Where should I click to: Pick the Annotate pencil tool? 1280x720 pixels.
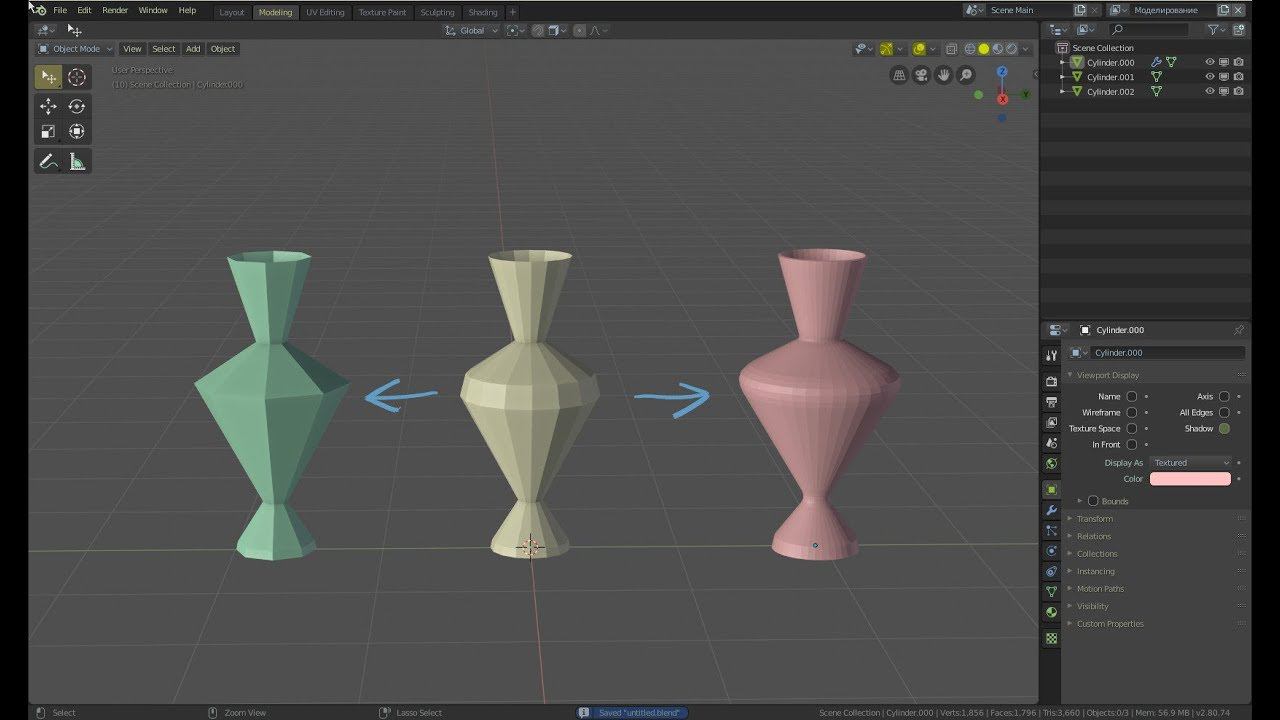tap(48, 161)
